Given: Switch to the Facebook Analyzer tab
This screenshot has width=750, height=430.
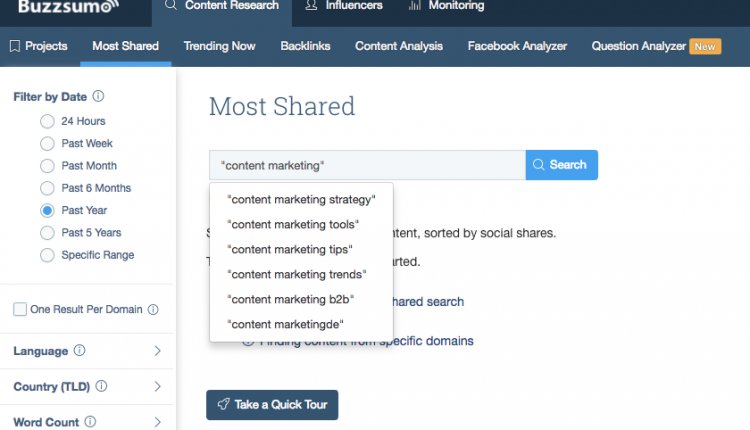Looking at the screenshot, I should click(x=517, y=46).
